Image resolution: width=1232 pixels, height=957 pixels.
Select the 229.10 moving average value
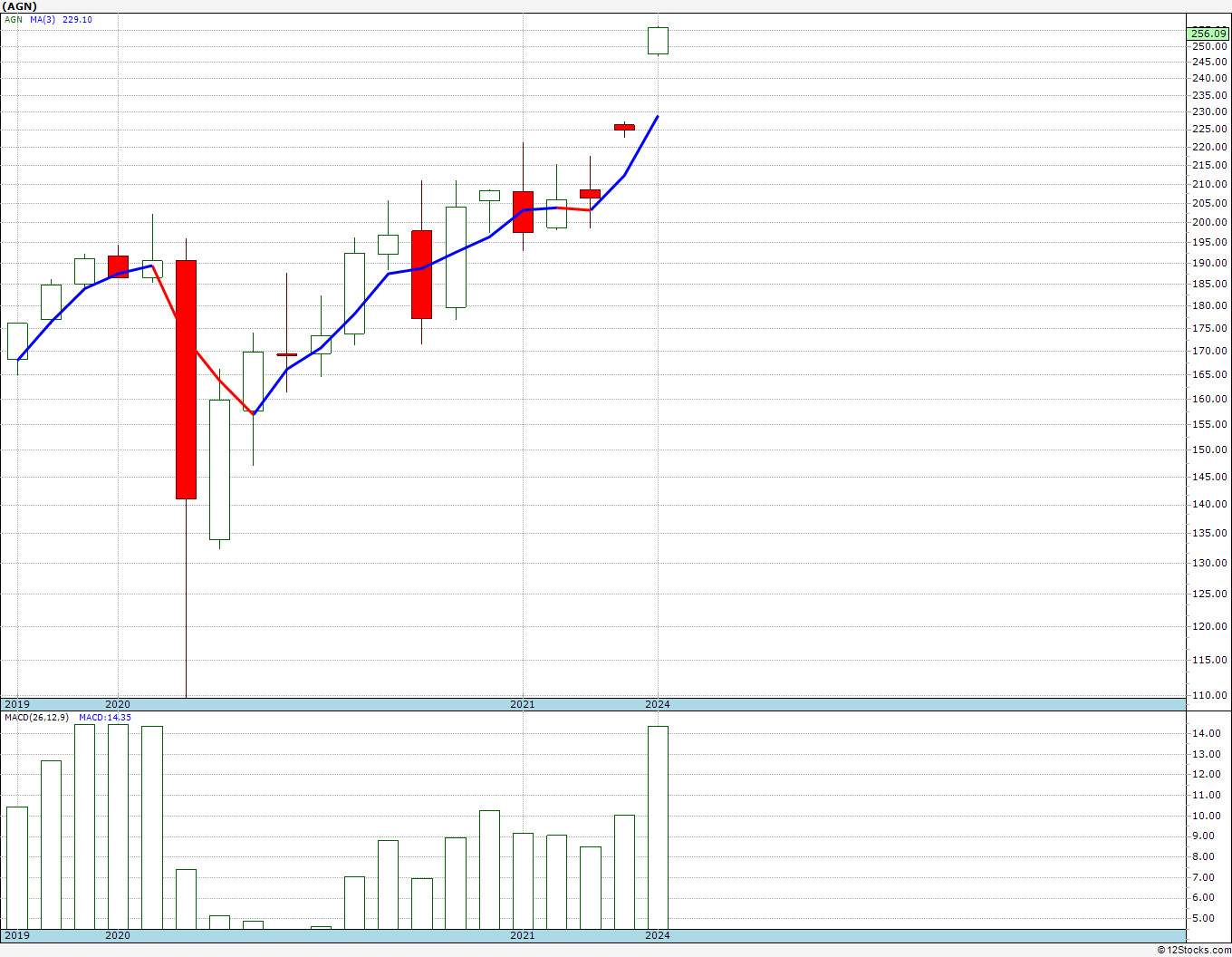click(x=77, y=19)
